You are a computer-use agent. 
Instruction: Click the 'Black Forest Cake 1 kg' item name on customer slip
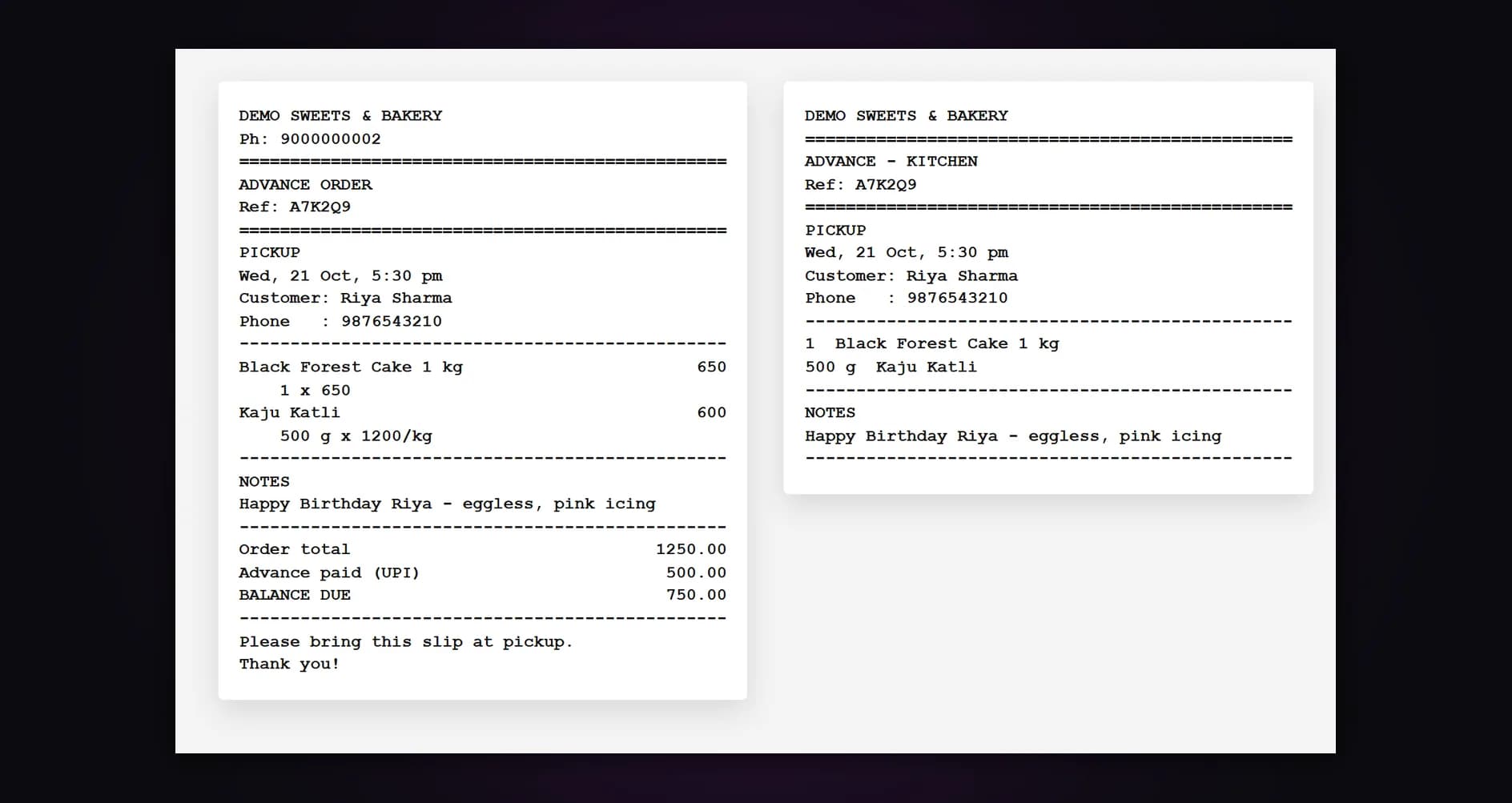point(351,367)
